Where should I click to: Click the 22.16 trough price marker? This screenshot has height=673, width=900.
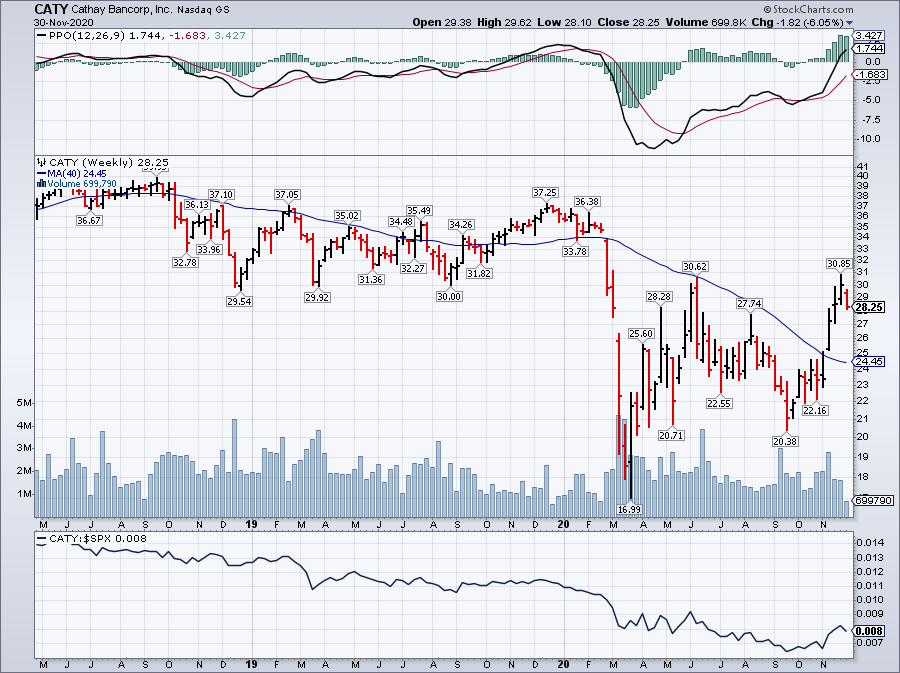[x=814, y=410]
